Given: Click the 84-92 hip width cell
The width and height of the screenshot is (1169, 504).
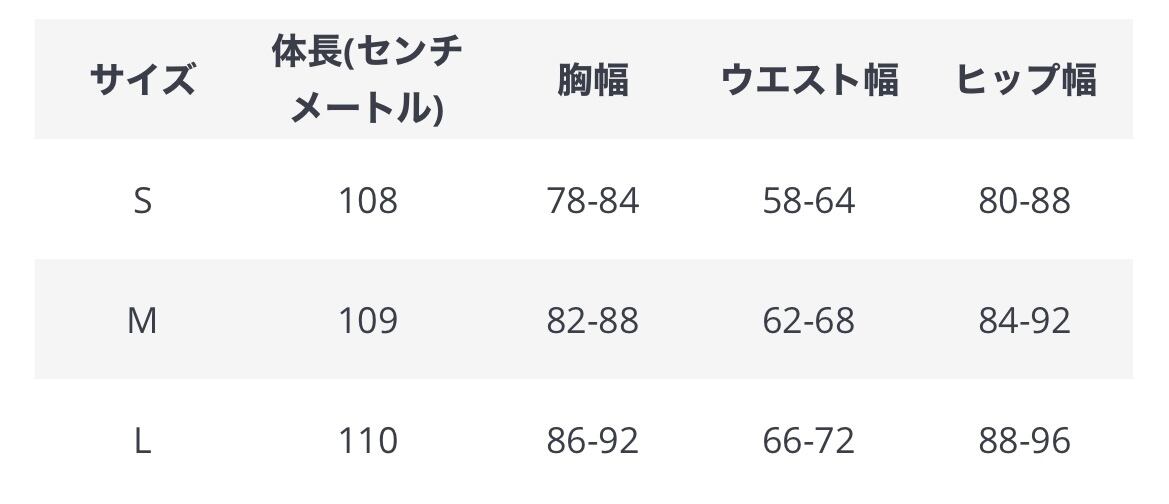Looking at the screenshot, I should pos(1025,321).
